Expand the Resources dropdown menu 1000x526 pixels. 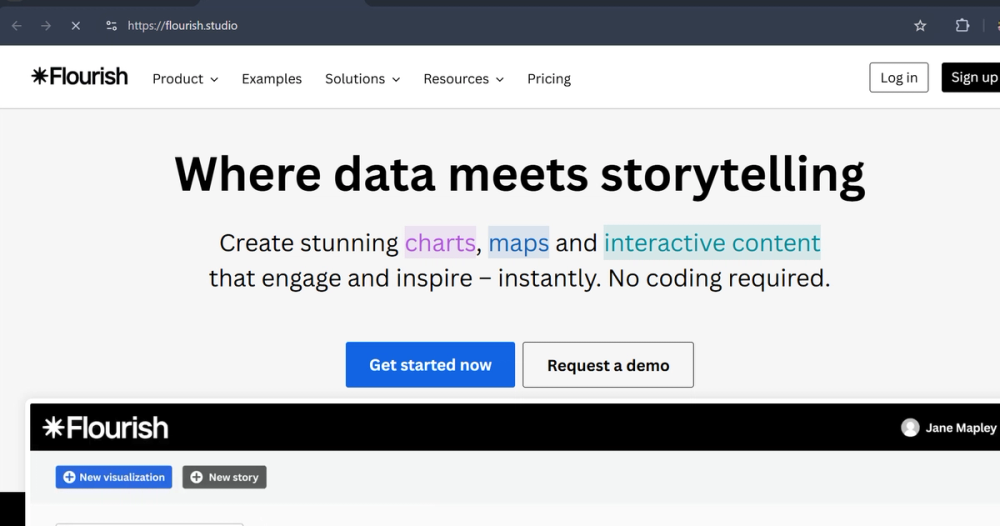[464, 79]
